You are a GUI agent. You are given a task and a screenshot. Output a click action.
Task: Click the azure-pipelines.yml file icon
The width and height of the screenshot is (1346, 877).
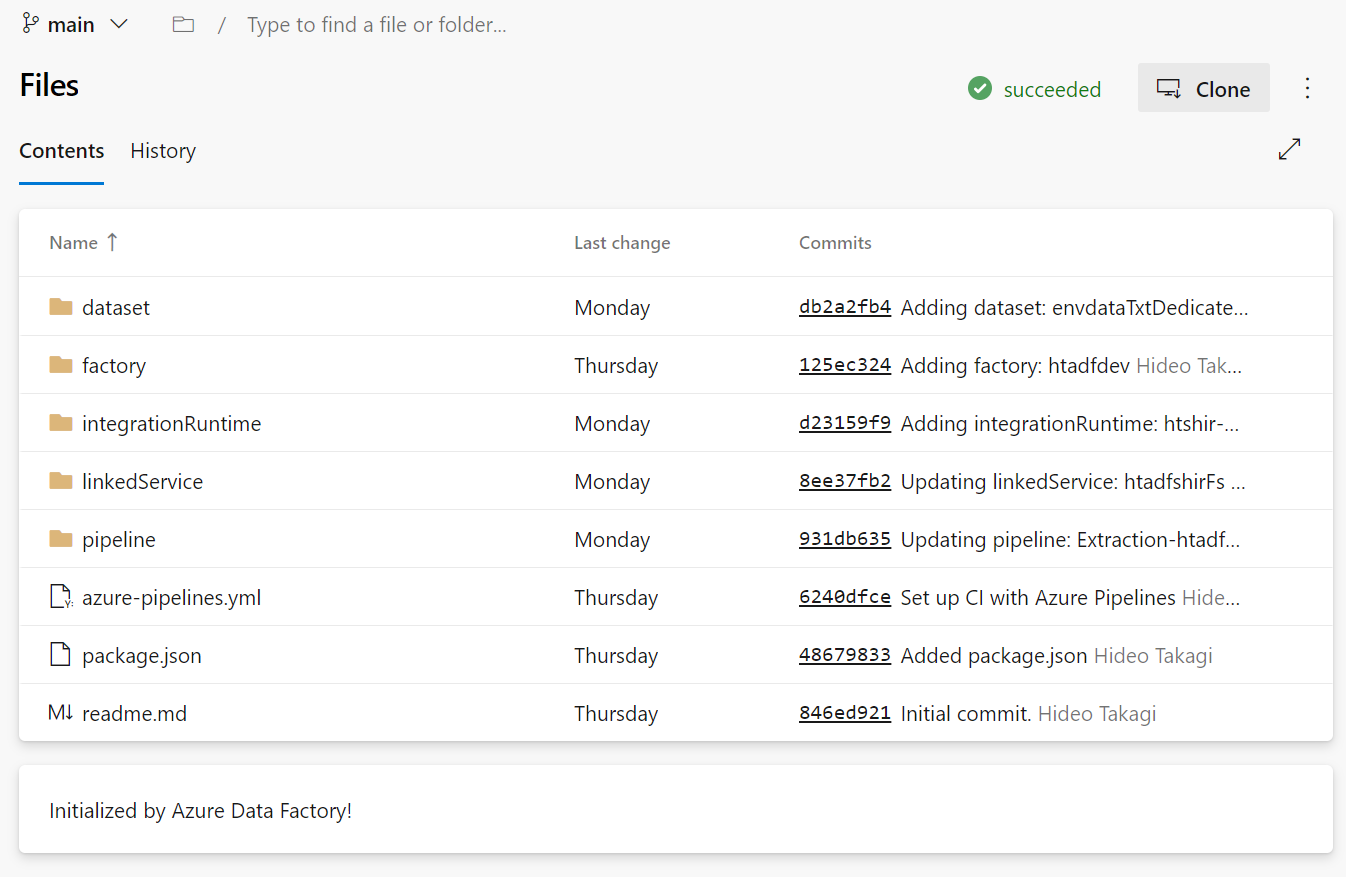pos(61,597)
